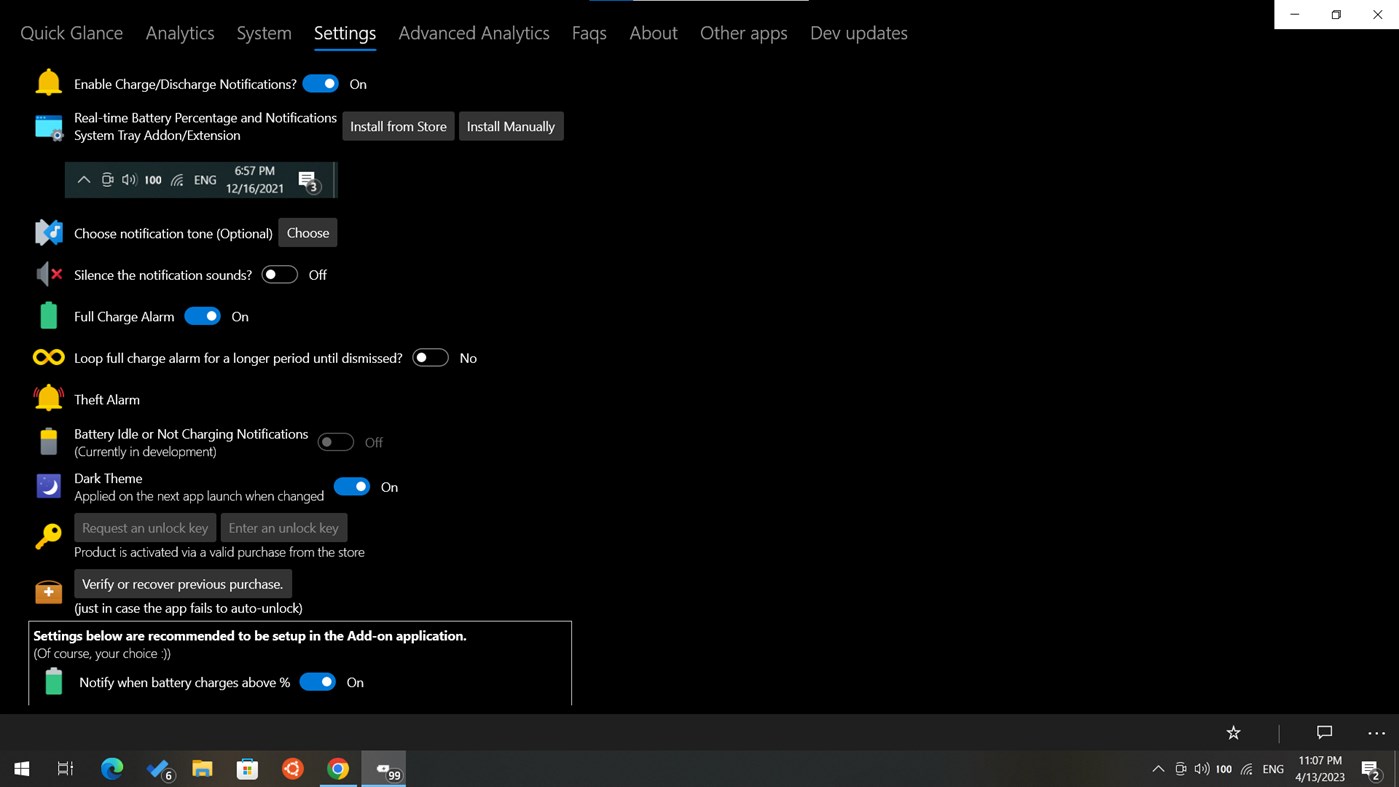Enable Silence the notification sounds

[279, 274]
